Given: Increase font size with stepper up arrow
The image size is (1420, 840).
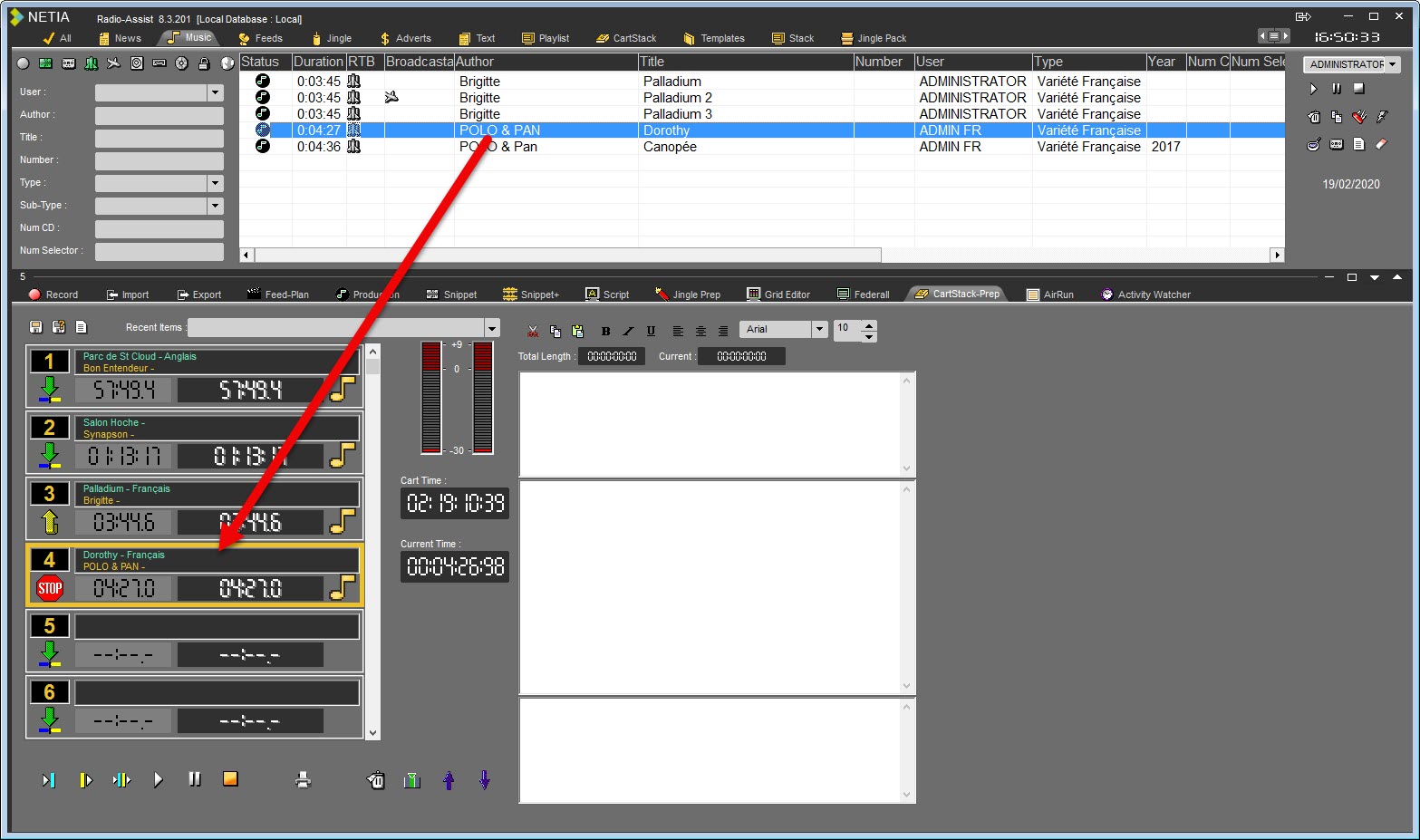Looking at the screenshot, I should tap(869, 324).
